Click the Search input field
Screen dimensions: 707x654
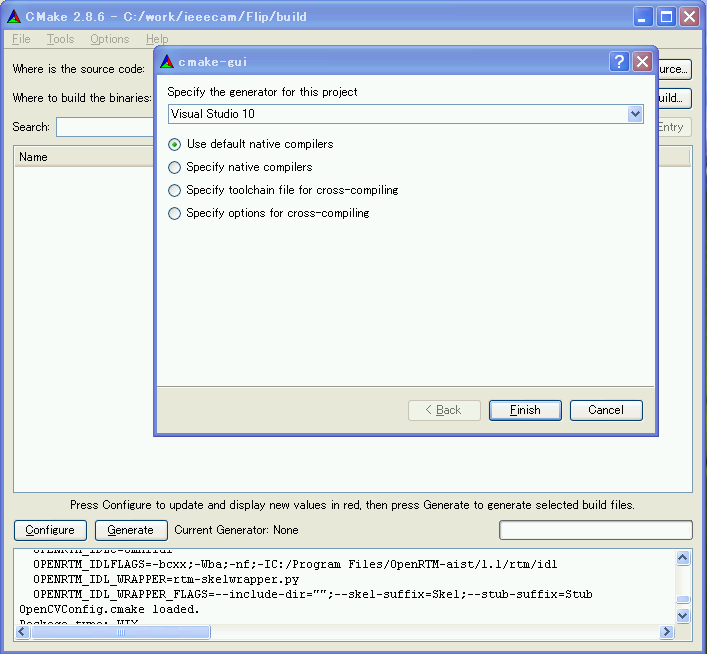click(x=105, y=127)
